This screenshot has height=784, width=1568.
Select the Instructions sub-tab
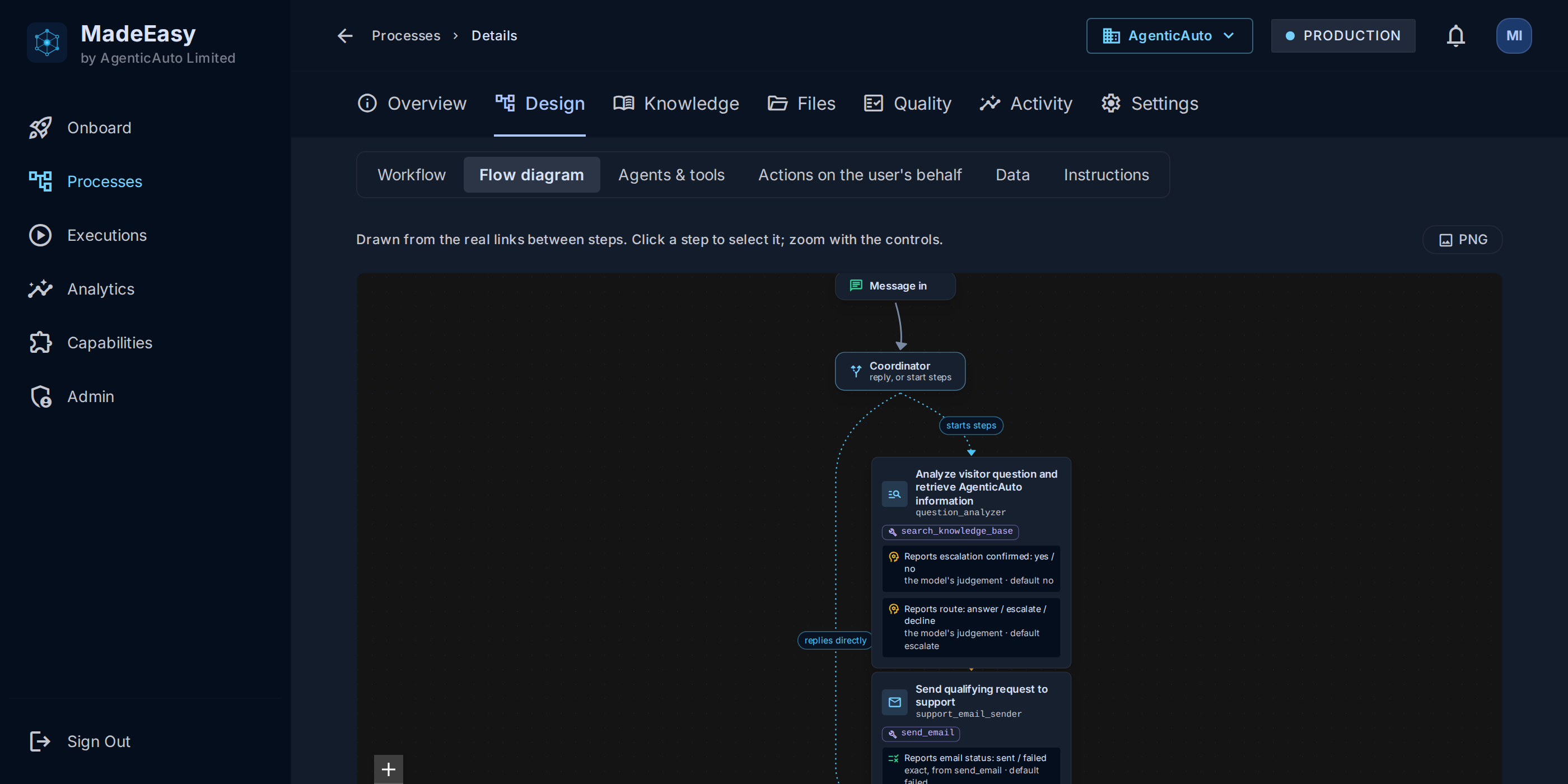click(x=1106, y=175)
